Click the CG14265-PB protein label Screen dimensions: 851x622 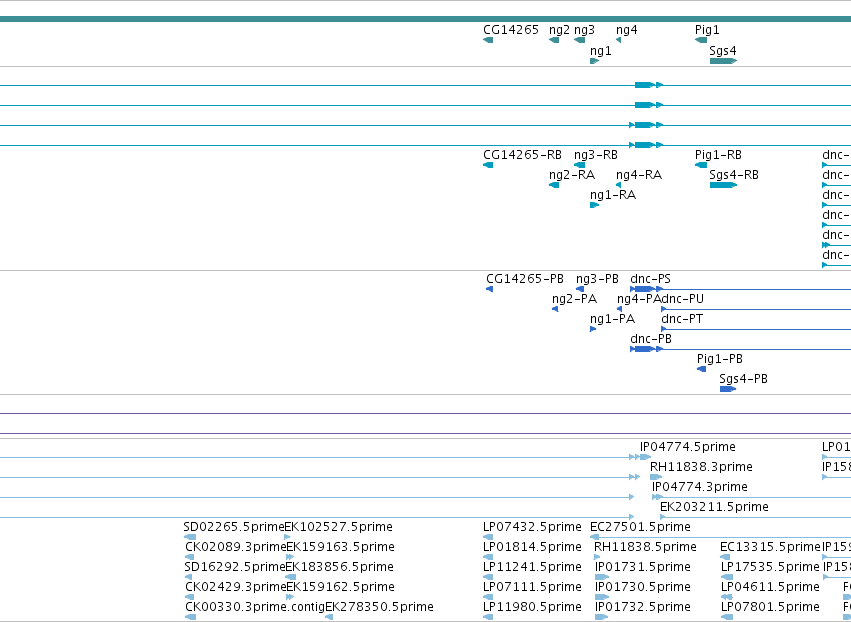click(x=525, y=279)
